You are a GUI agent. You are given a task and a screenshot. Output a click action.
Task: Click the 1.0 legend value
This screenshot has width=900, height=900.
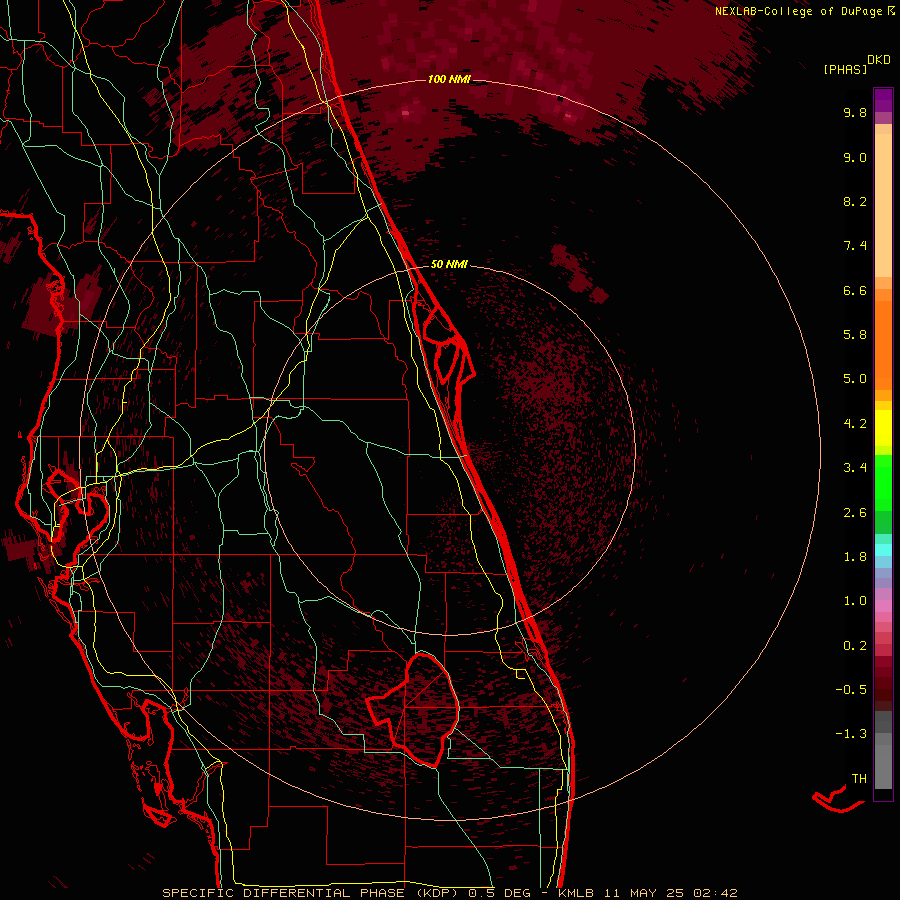click(x=855, y=601)
